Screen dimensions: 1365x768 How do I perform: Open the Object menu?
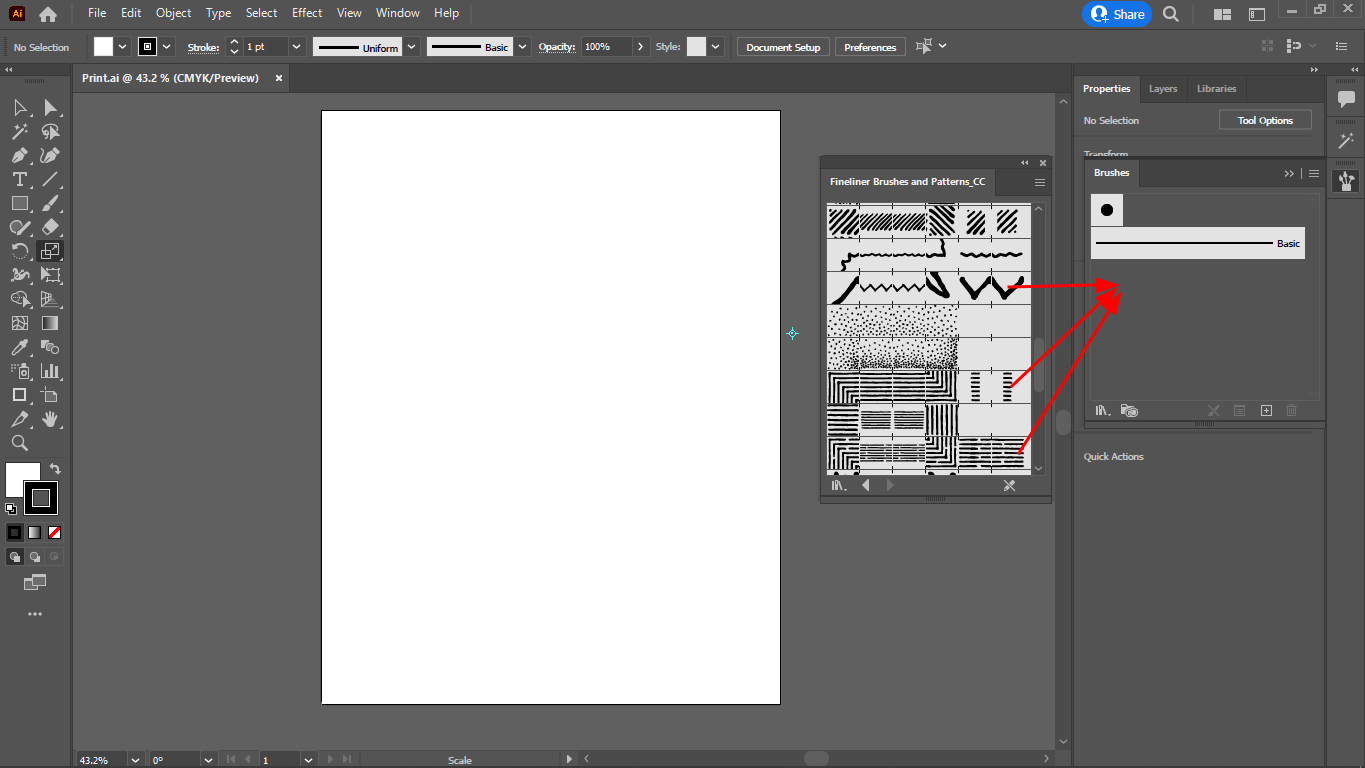click(173, 13)
